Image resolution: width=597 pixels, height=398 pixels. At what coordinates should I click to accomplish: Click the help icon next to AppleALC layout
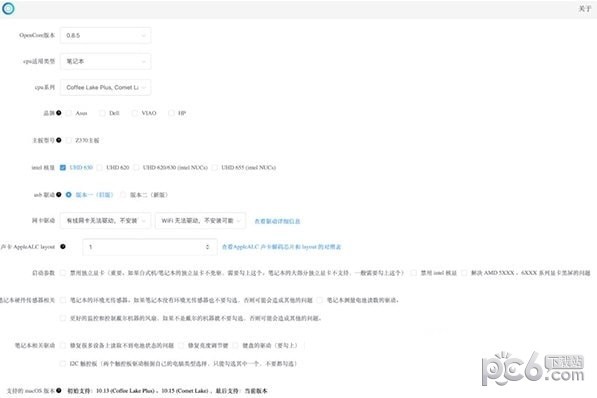[x=63, y=247]
